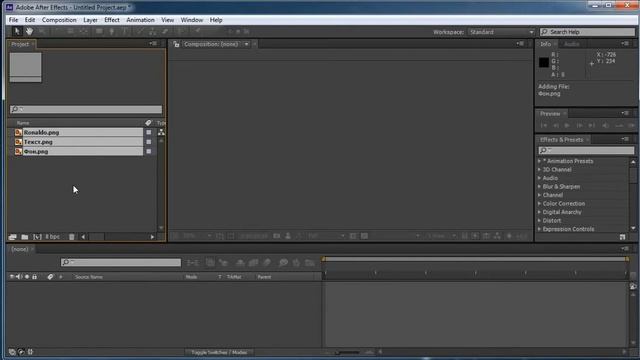
Task: Click the solo column header in timeline
Action: [27, 277]
